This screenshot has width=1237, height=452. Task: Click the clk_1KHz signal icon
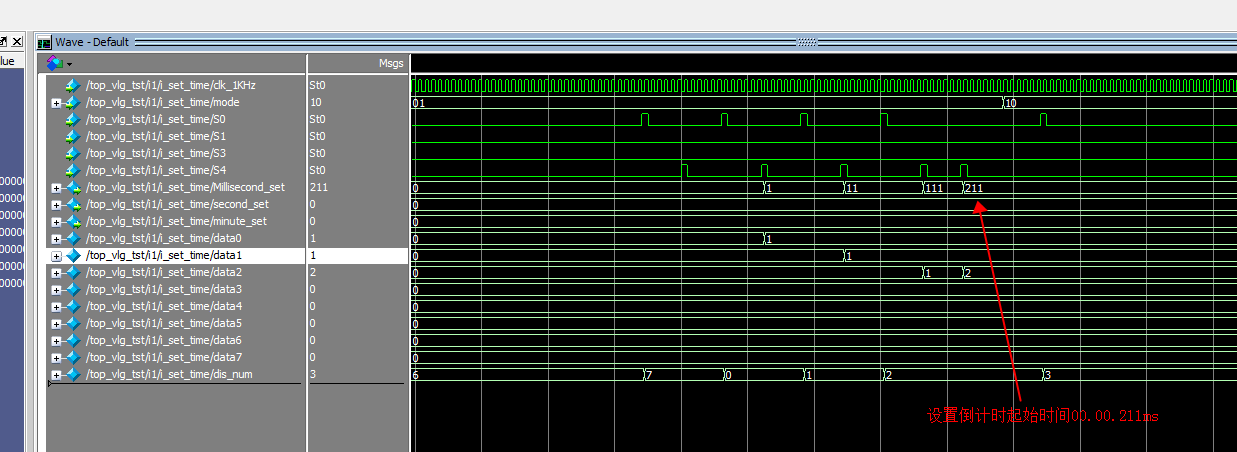pos(72,86)
